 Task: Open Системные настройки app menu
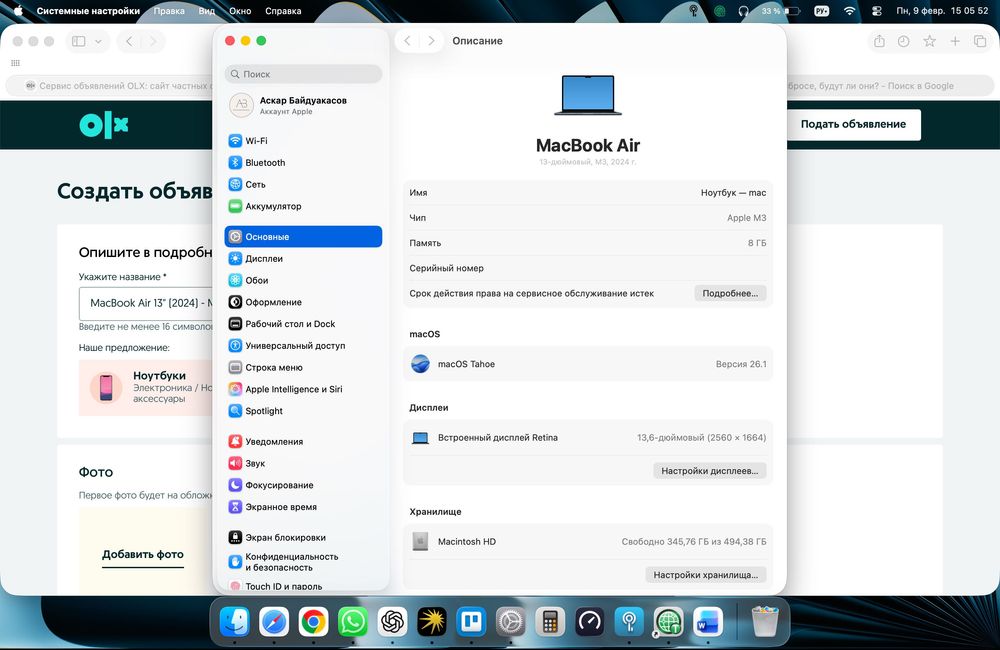(x=88, y=11)
